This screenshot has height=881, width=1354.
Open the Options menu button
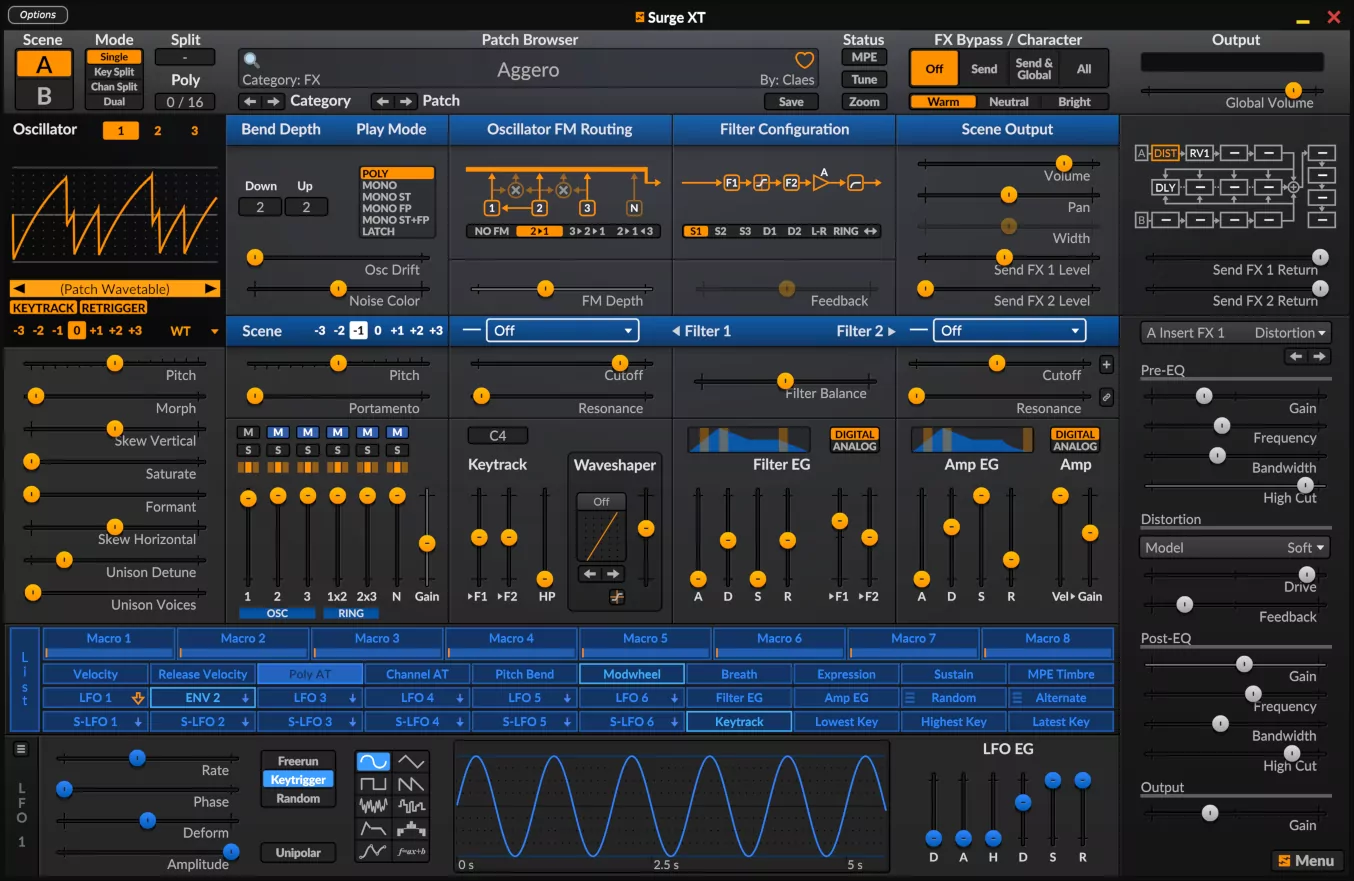coord(38,15)
